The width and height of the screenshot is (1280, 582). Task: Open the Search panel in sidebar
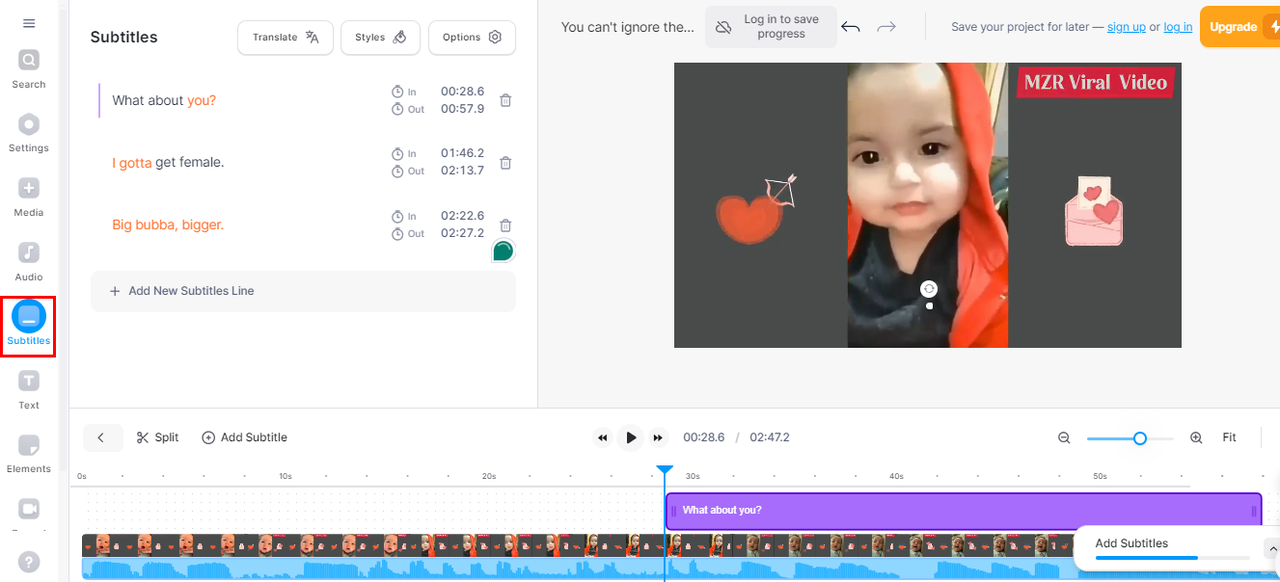pos(29,70)
